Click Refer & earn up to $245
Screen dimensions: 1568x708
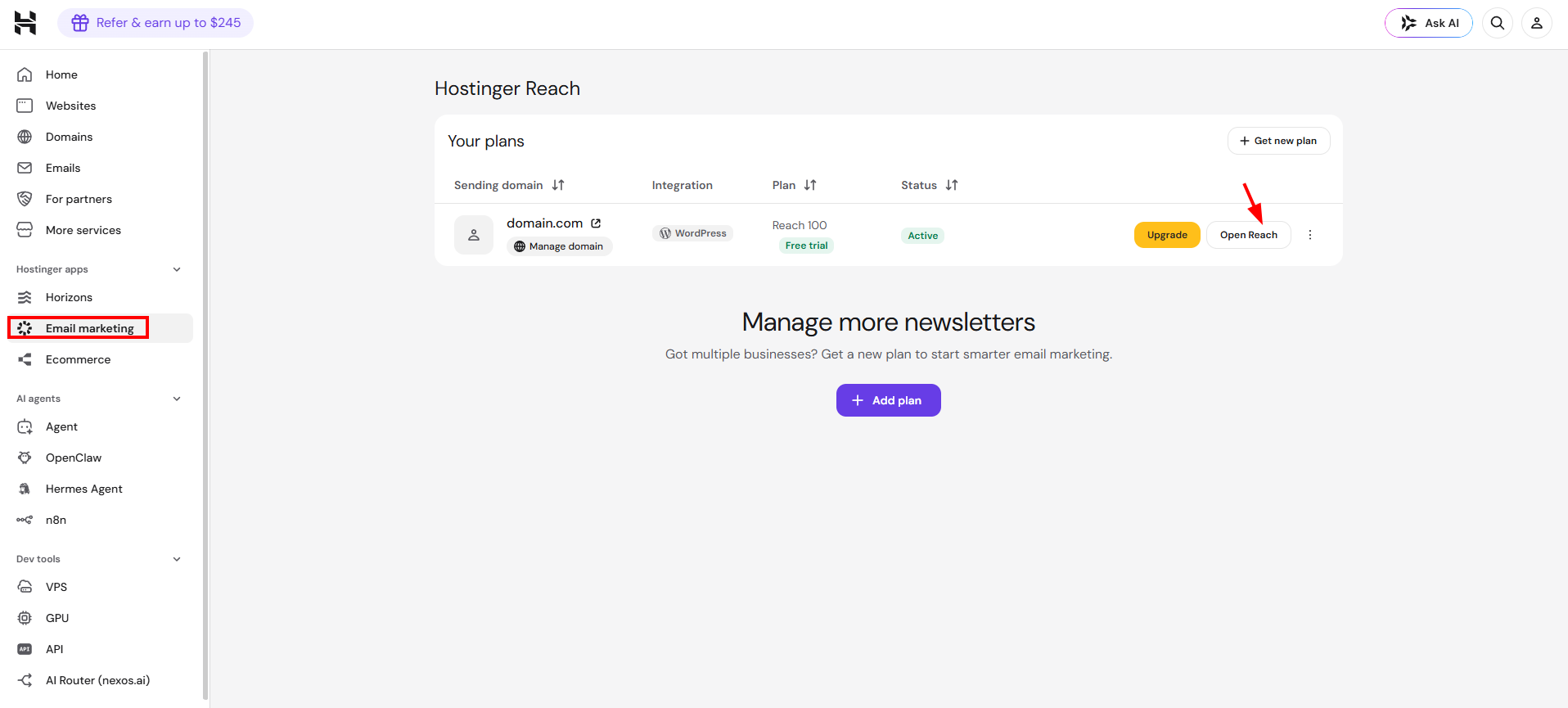pyautogui.click(x=155, y=23)
